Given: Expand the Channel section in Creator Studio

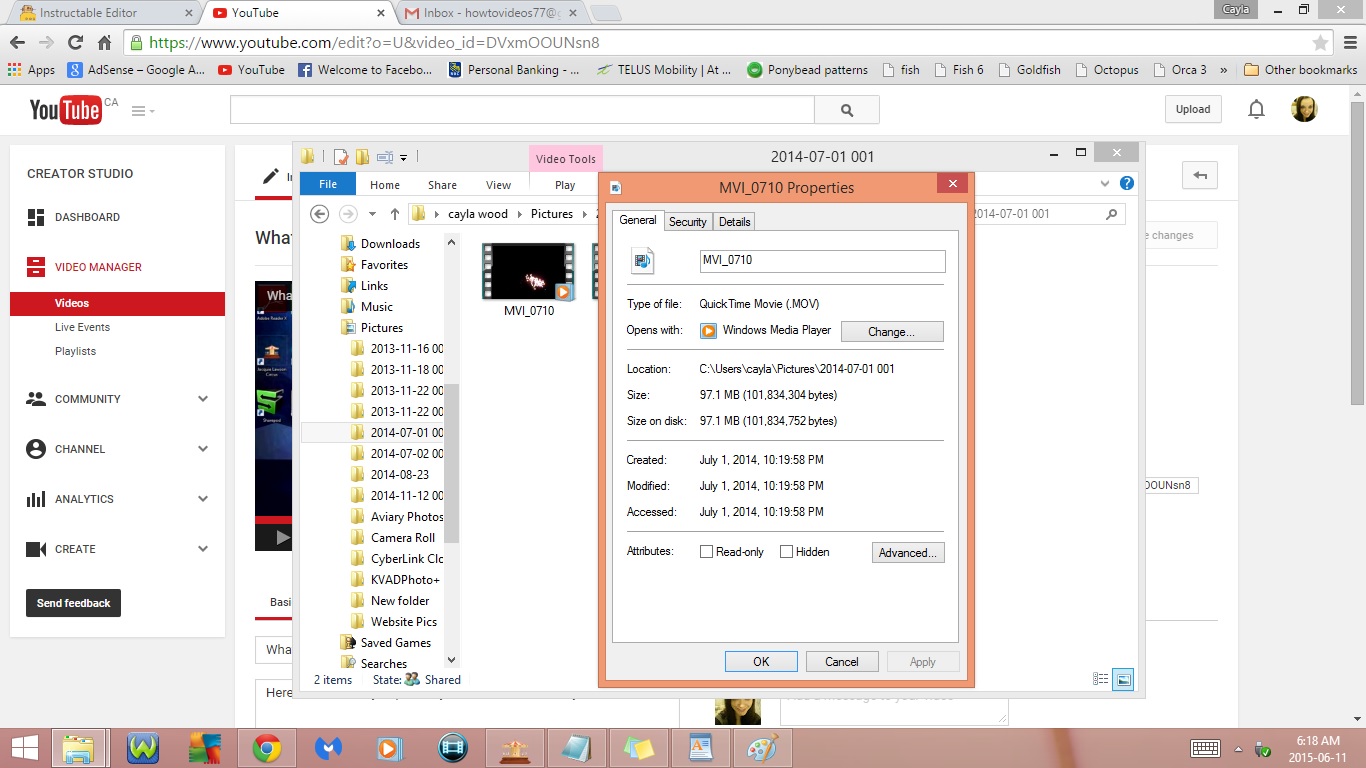Looking at the screenshot, I should [x=203, y=449].
